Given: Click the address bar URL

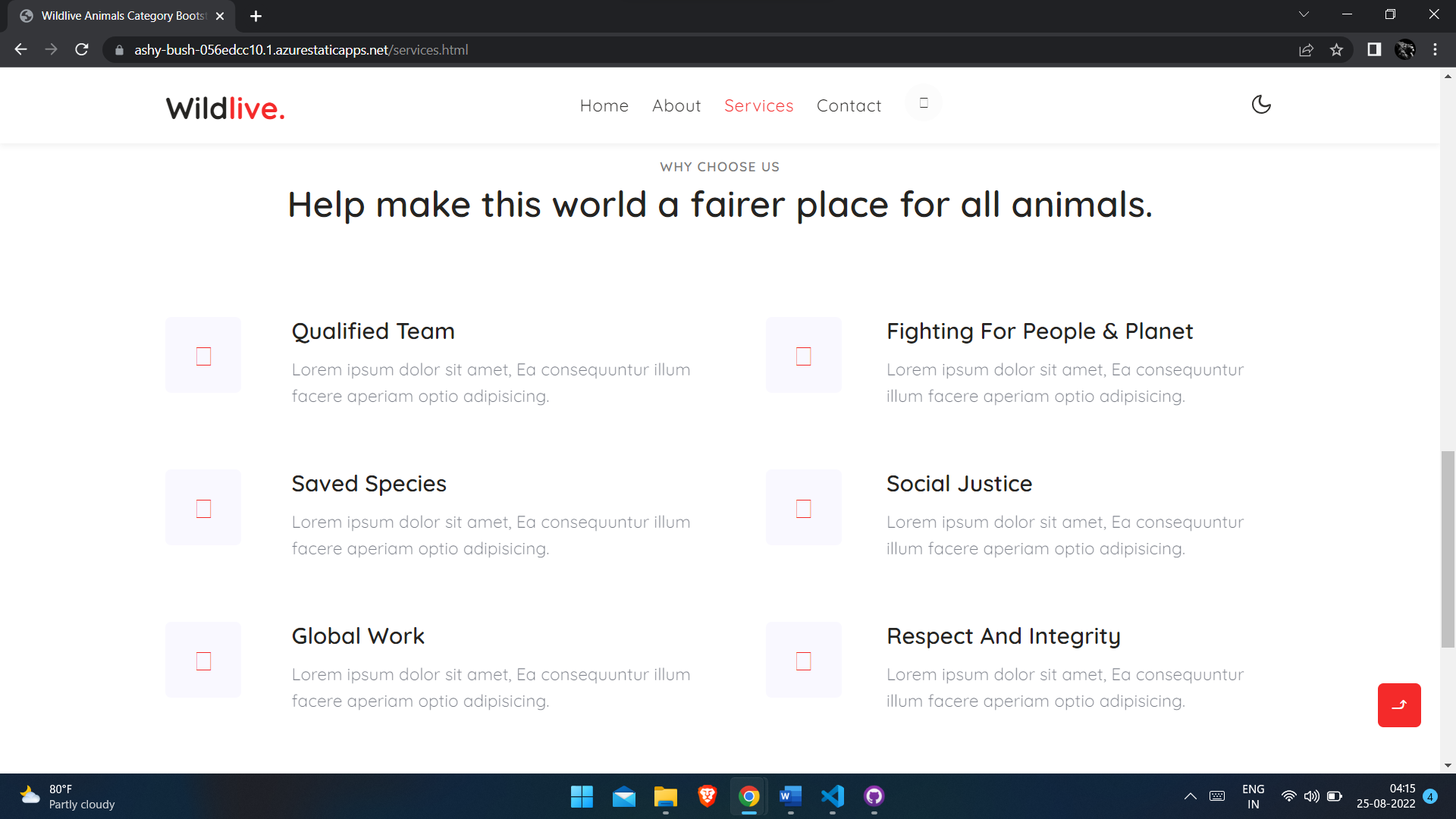Looking at the screenshot, I should [301, 50].
